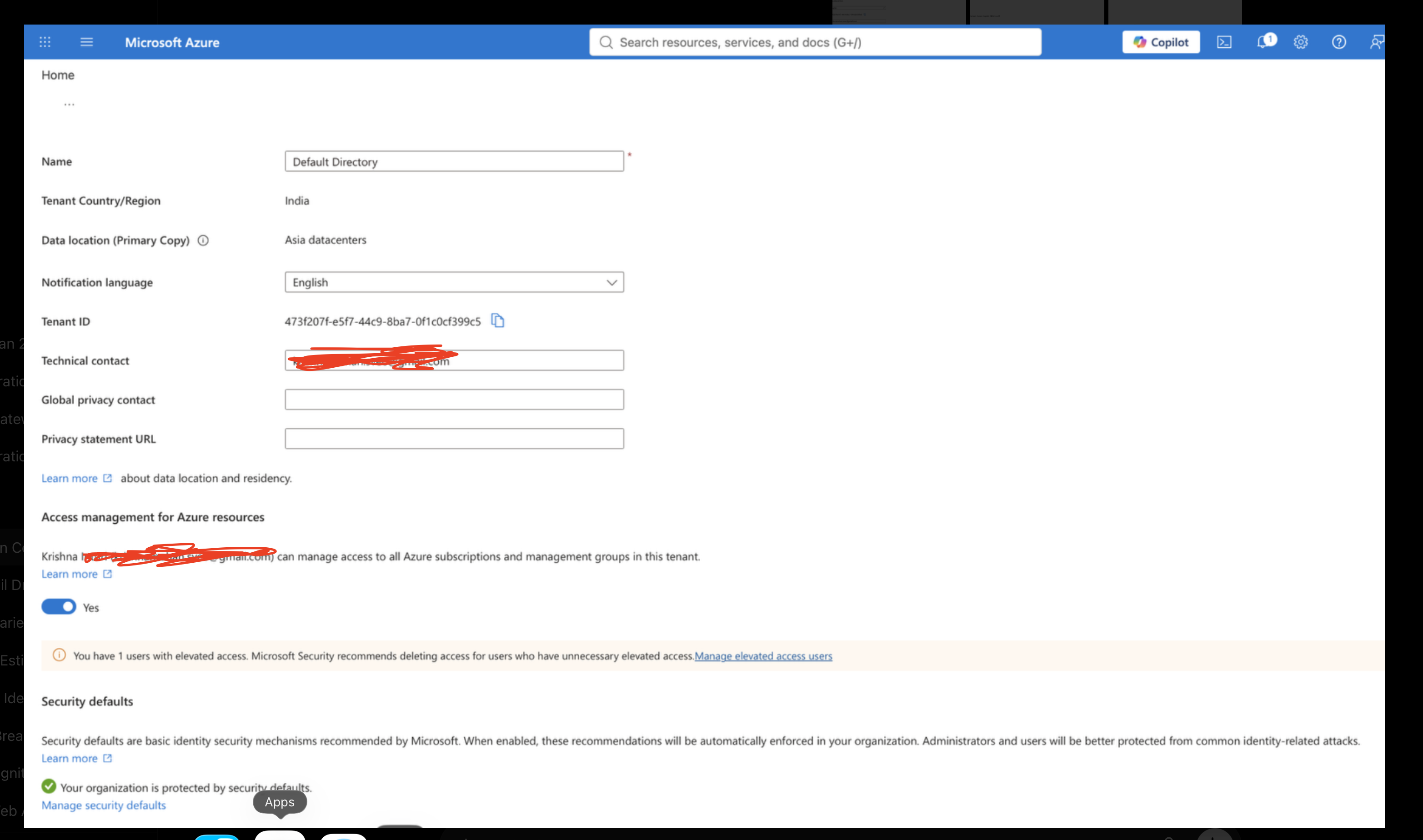Viewport: 1423px width, 840px height.
Task: Click the India tenant country value
Action: 297,201
